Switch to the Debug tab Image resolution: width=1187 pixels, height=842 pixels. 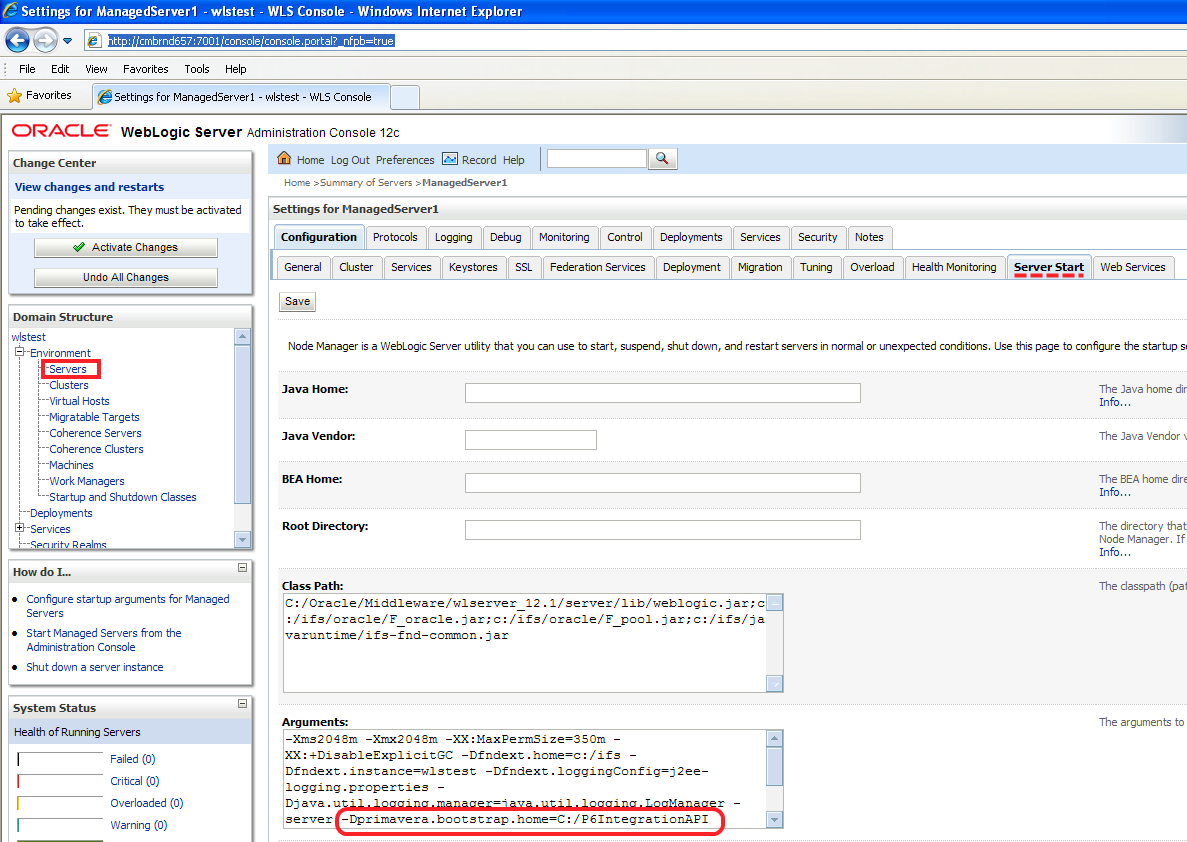[506, 237]
